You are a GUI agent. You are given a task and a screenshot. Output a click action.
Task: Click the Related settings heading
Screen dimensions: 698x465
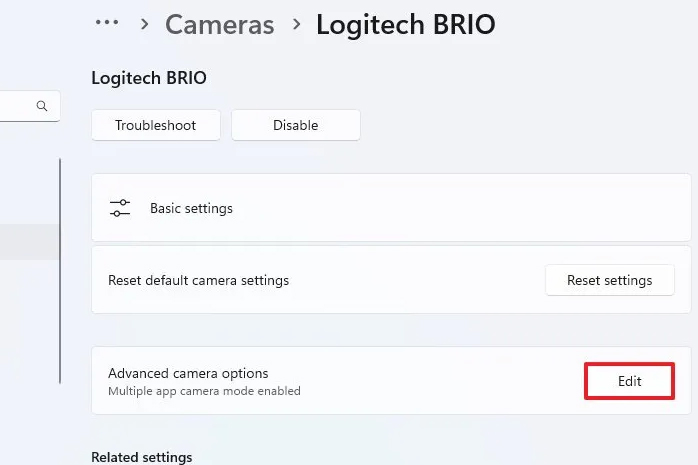[x=141, y=457]
